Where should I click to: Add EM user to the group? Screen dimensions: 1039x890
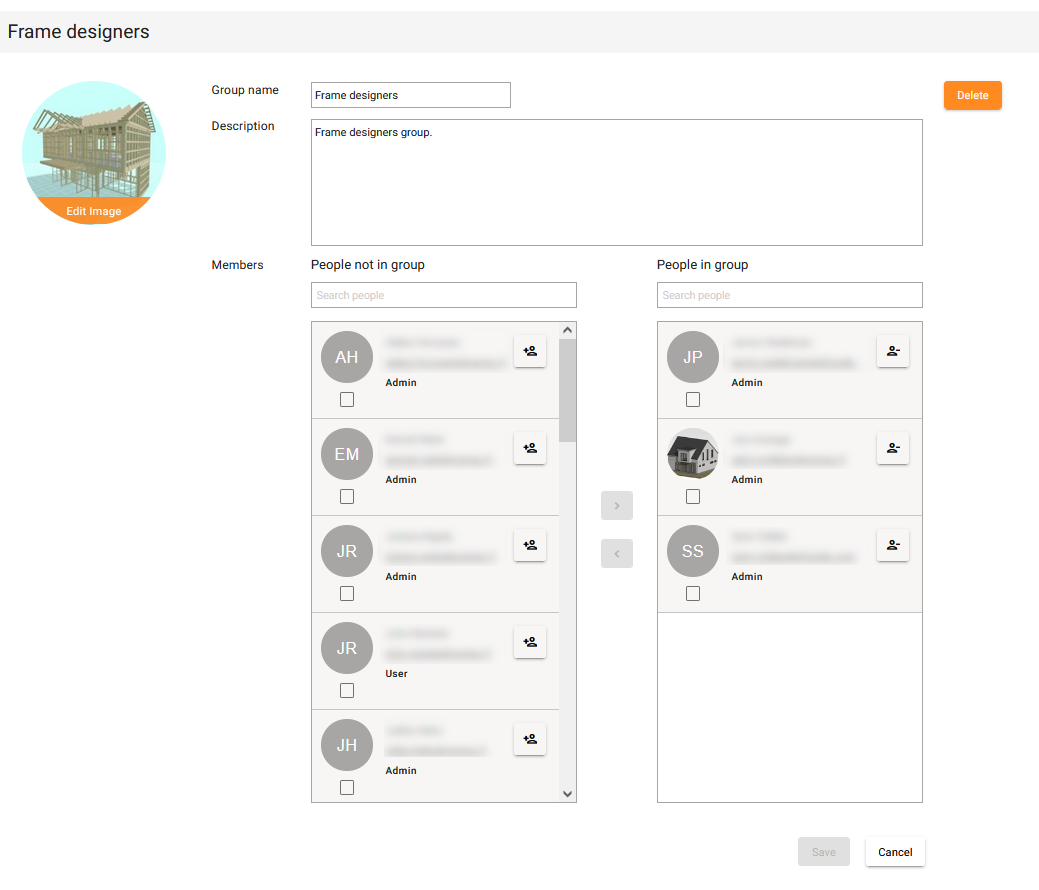pyautogui.click(x=530, y=448)
